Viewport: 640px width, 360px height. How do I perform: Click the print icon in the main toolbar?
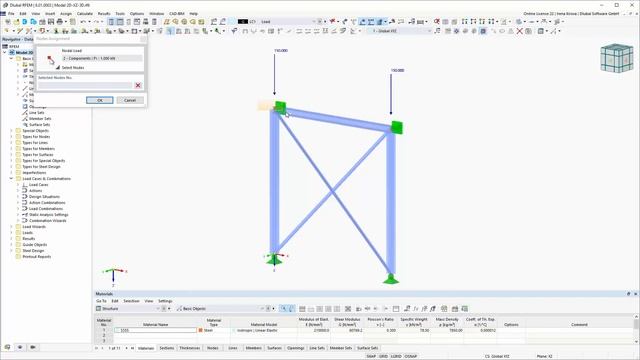[x=60, y=22]
